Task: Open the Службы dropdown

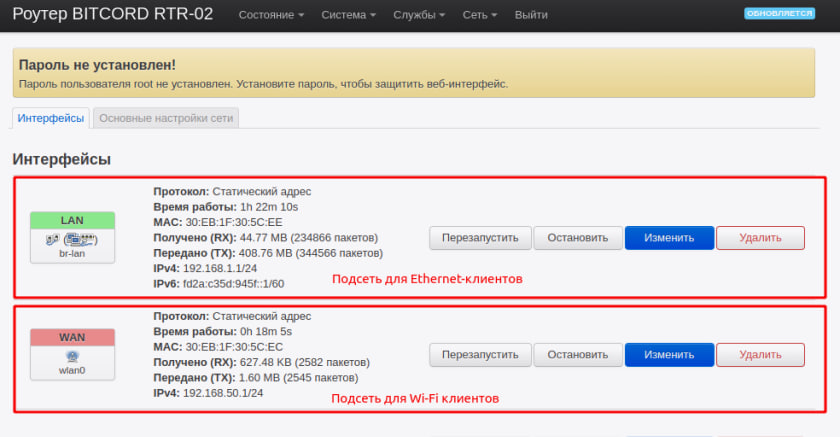Action: [420, 15]
